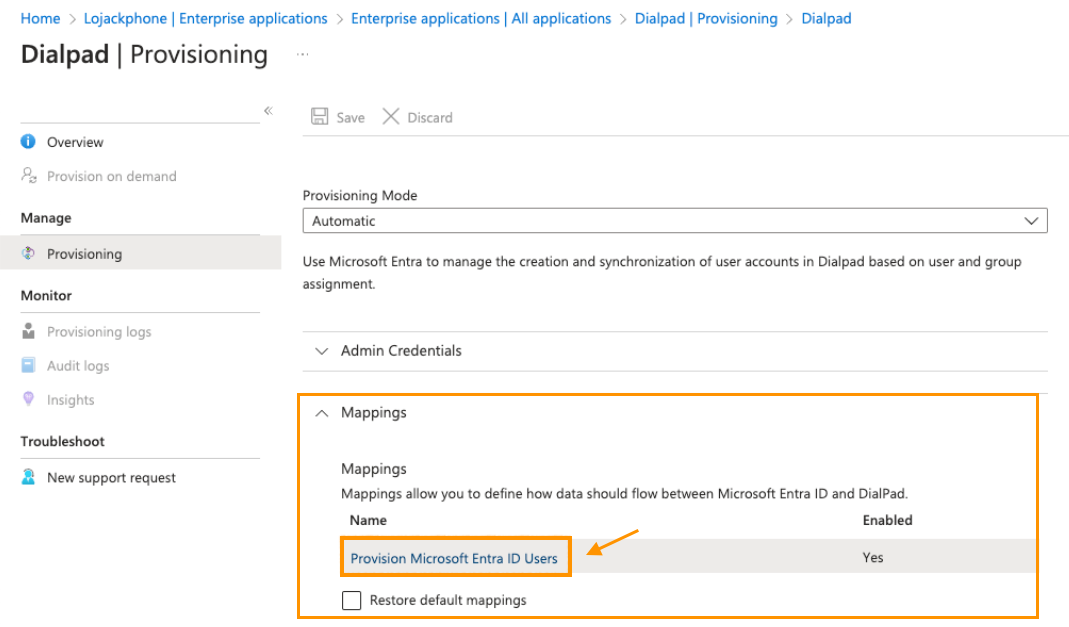Open Insights in sidebar
The height and width of the screenshot is (627, 1069).
click(70, 400)
